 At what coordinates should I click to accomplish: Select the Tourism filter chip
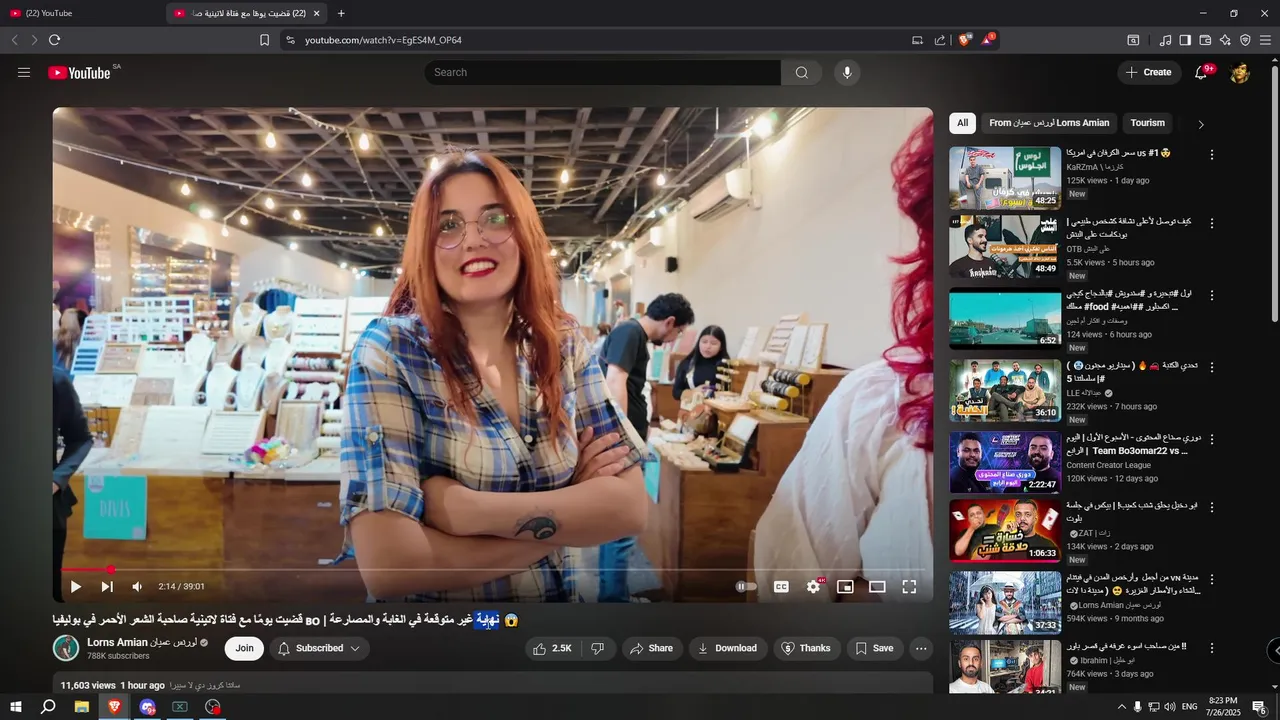[x=1147, y=123]
